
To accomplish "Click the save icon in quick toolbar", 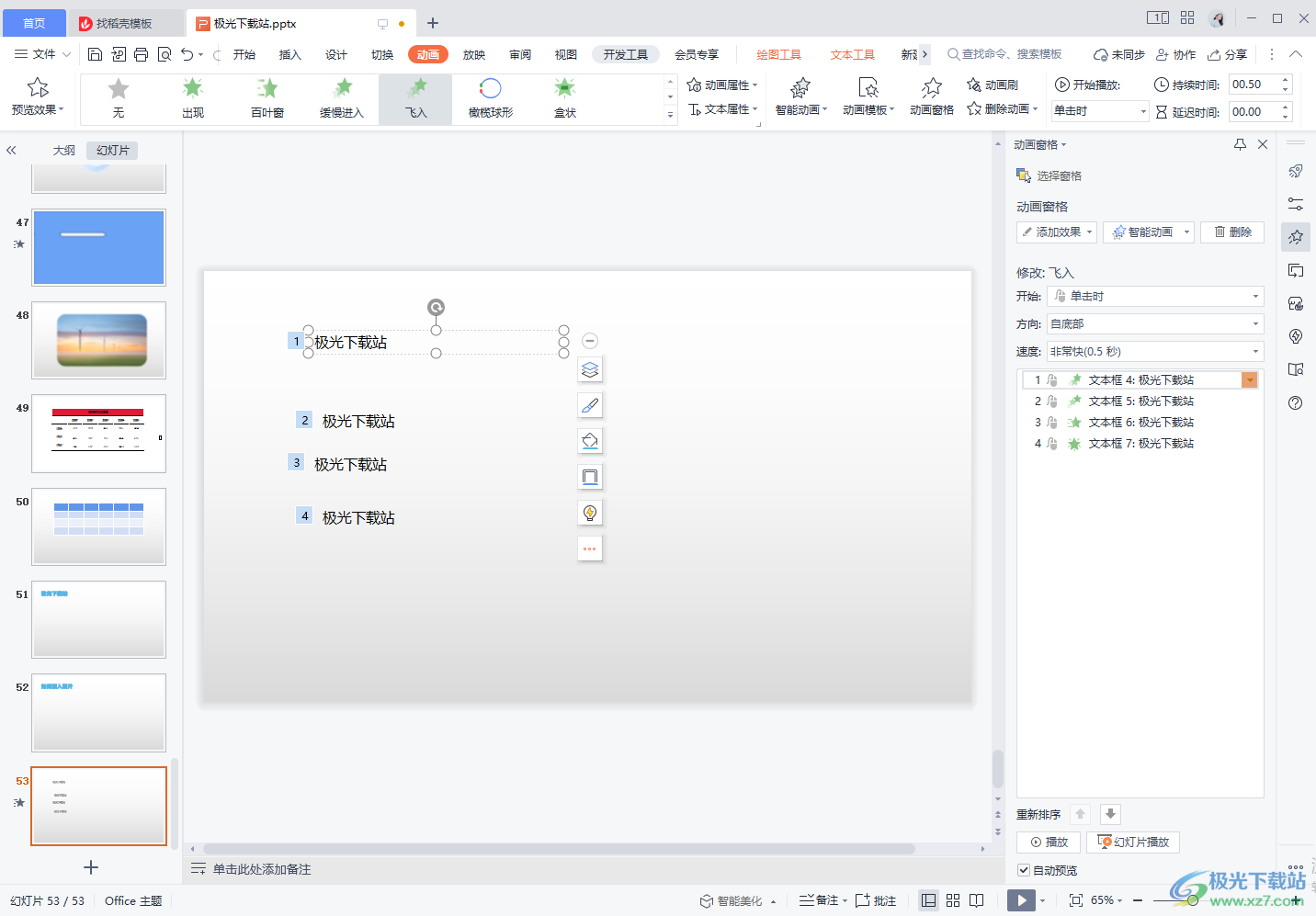I will click(95, 54).
